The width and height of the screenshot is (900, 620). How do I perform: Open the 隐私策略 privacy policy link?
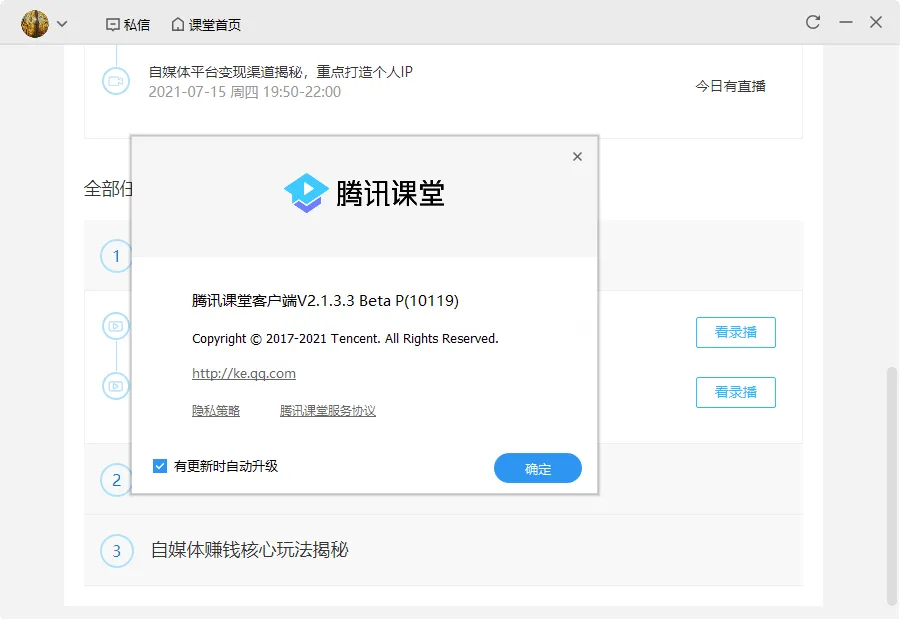(216, 410)
